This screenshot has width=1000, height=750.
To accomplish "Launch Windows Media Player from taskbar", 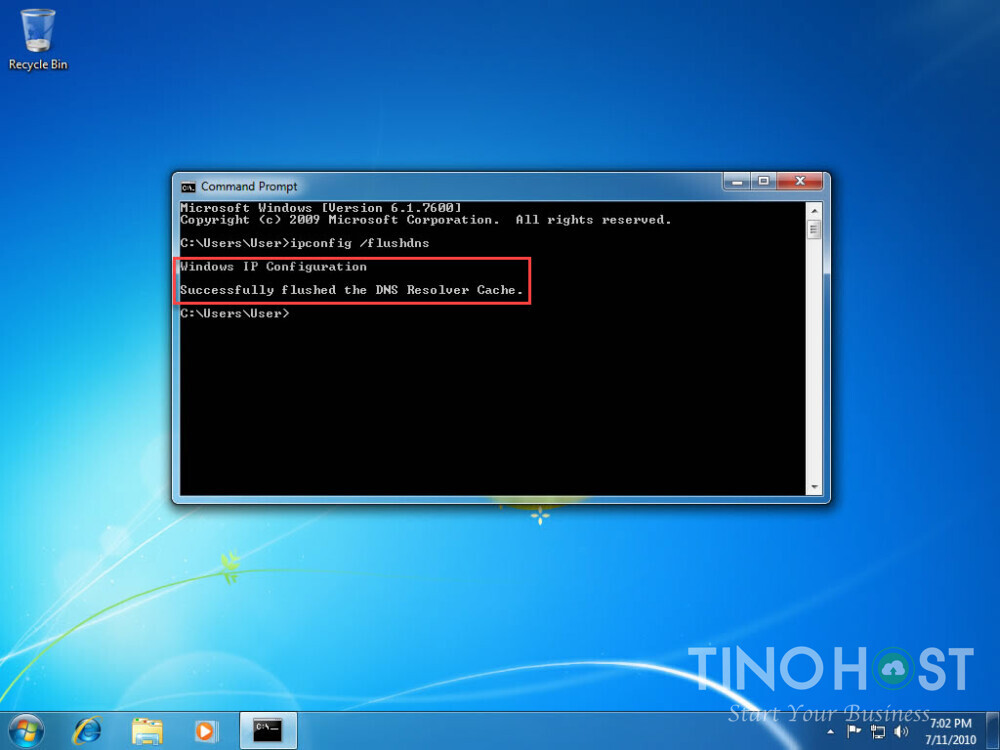I will coord(205,731).
